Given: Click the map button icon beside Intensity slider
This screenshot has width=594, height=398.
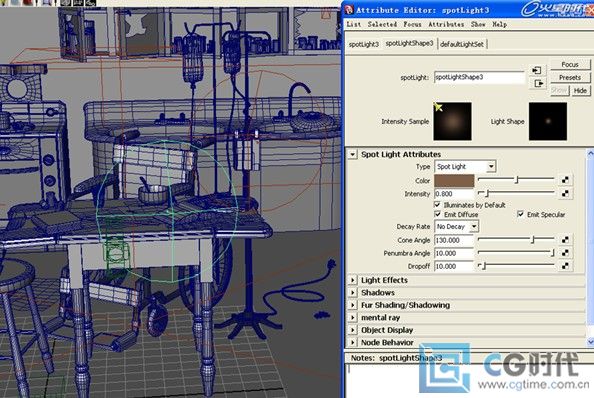Looking at the screenshot, I should (x=565, y=194).
